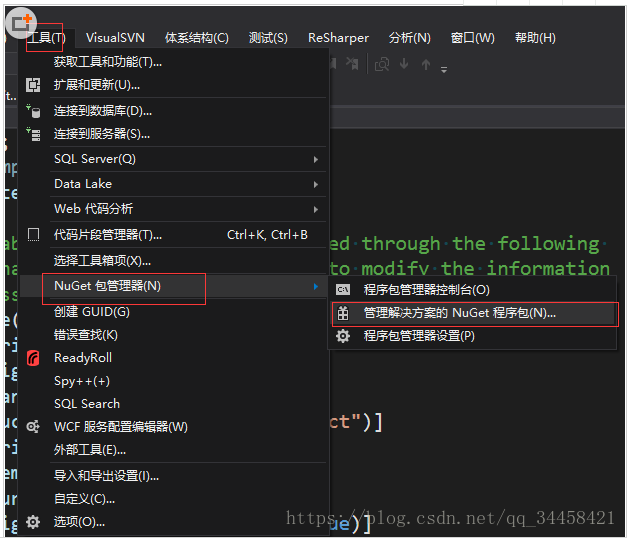Select 连接到服务器(S)... entry
The image size is (627, 538).
coord(102,134)
